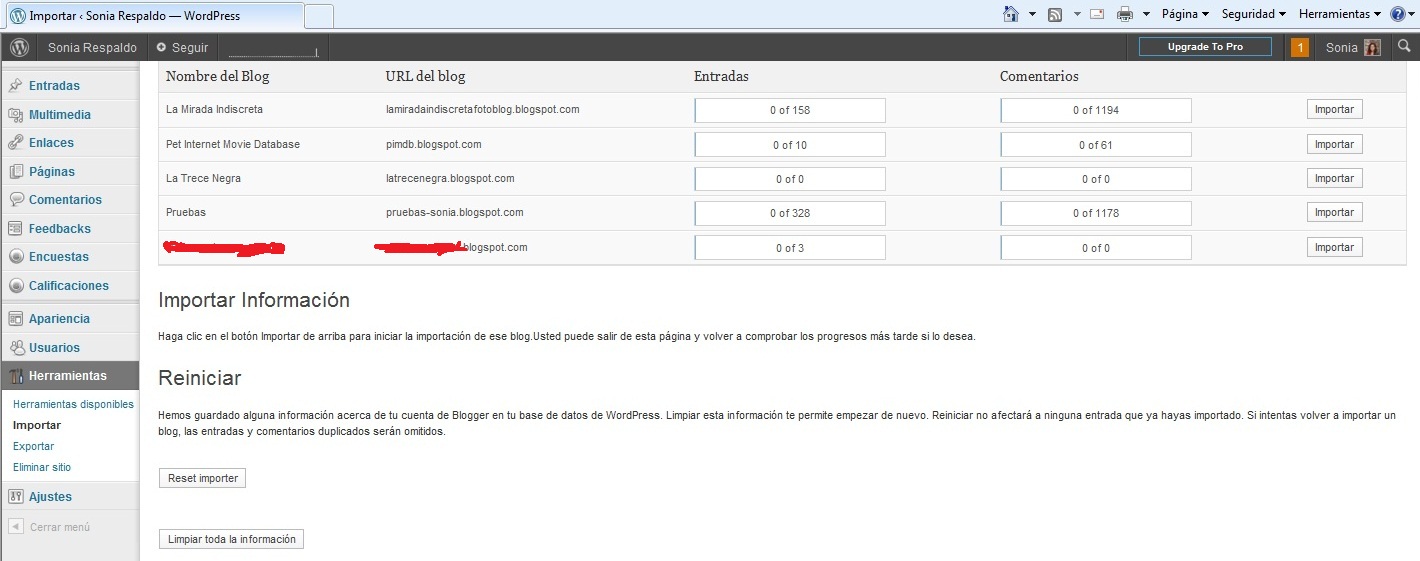Click Pruebas entries progress bar
Screen dimensions: 1420x561
(x=790, y=213)
